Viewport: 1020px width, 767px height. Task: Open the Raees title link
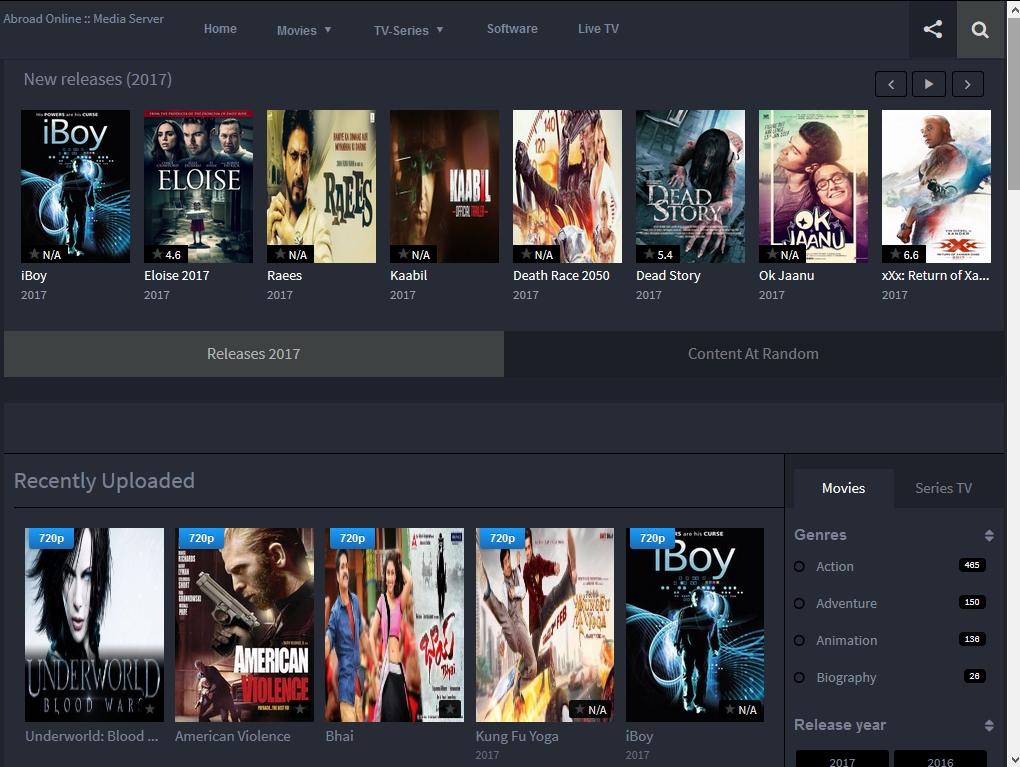tap(284, 276)
